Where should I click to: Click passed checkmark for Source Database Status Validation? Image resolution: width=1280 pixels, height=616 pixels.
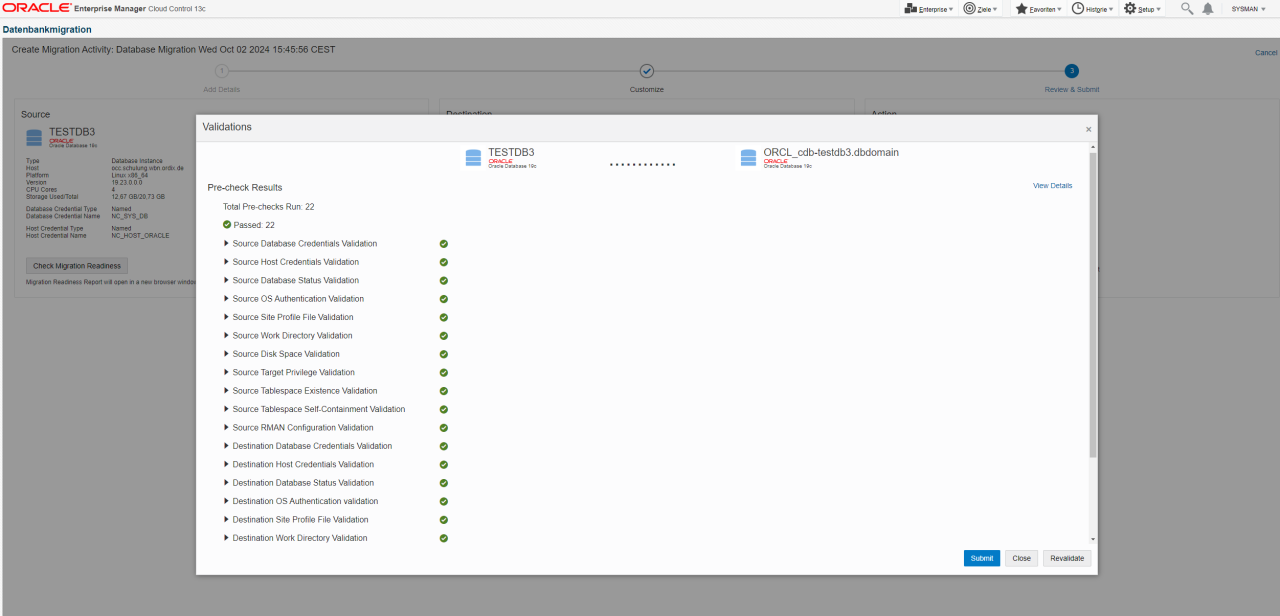click(x=444, y=280)
